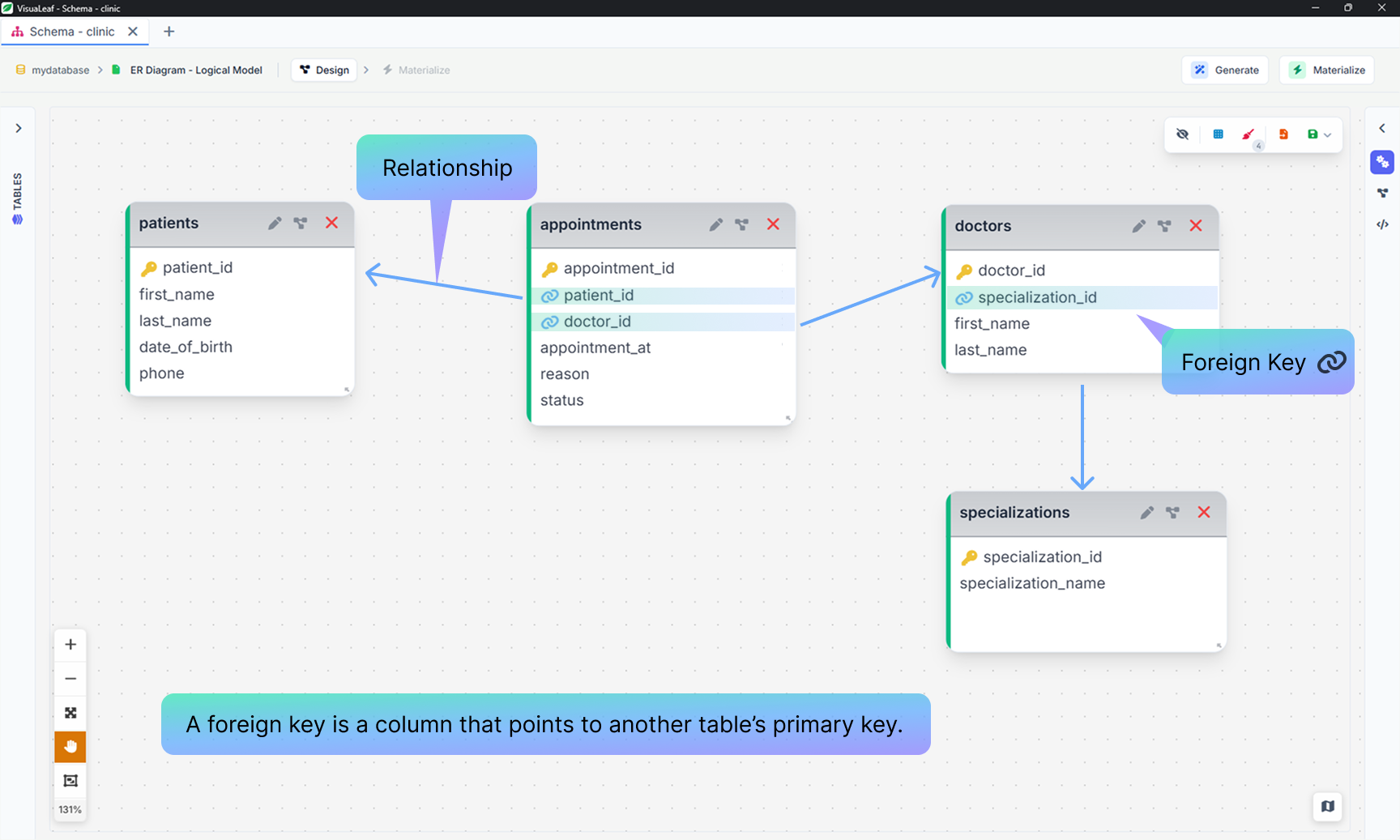
Task: Toggle the blue grid icon in toolbar
Action: point(1218,134)
